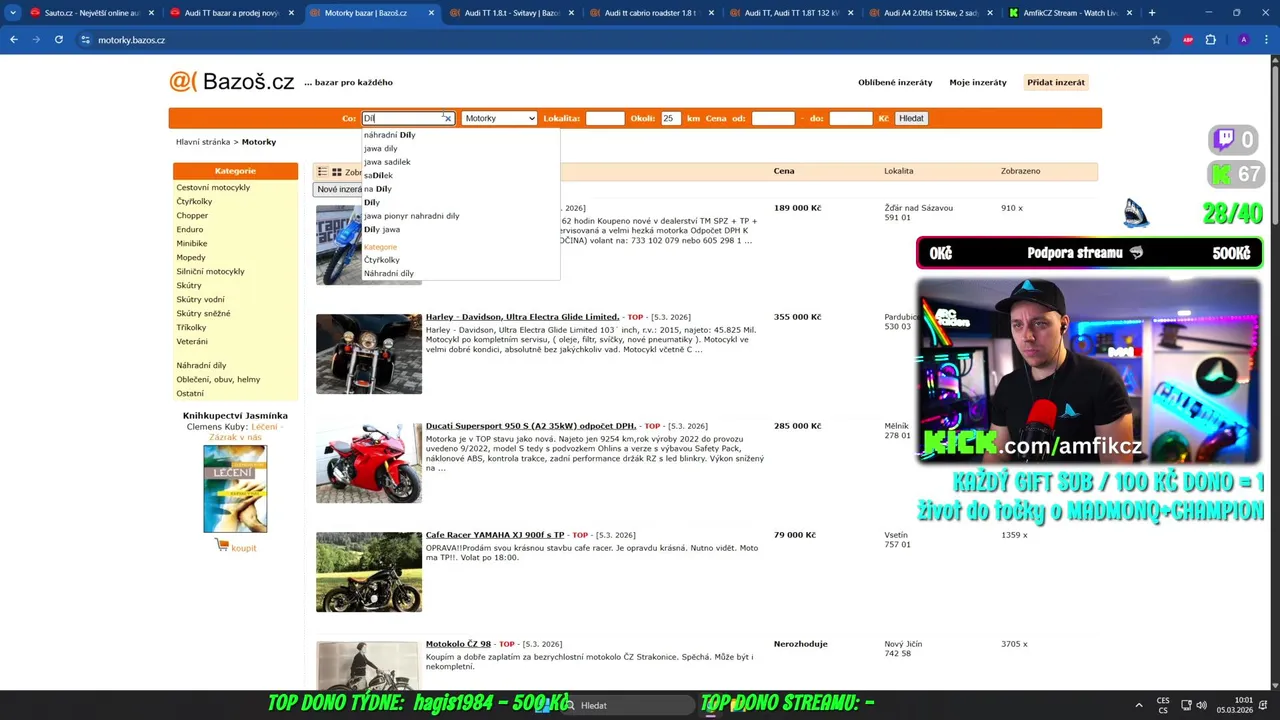1280x720 pixels.
Task: Open the Motorky category dropdown
Action: click(499, 118)
